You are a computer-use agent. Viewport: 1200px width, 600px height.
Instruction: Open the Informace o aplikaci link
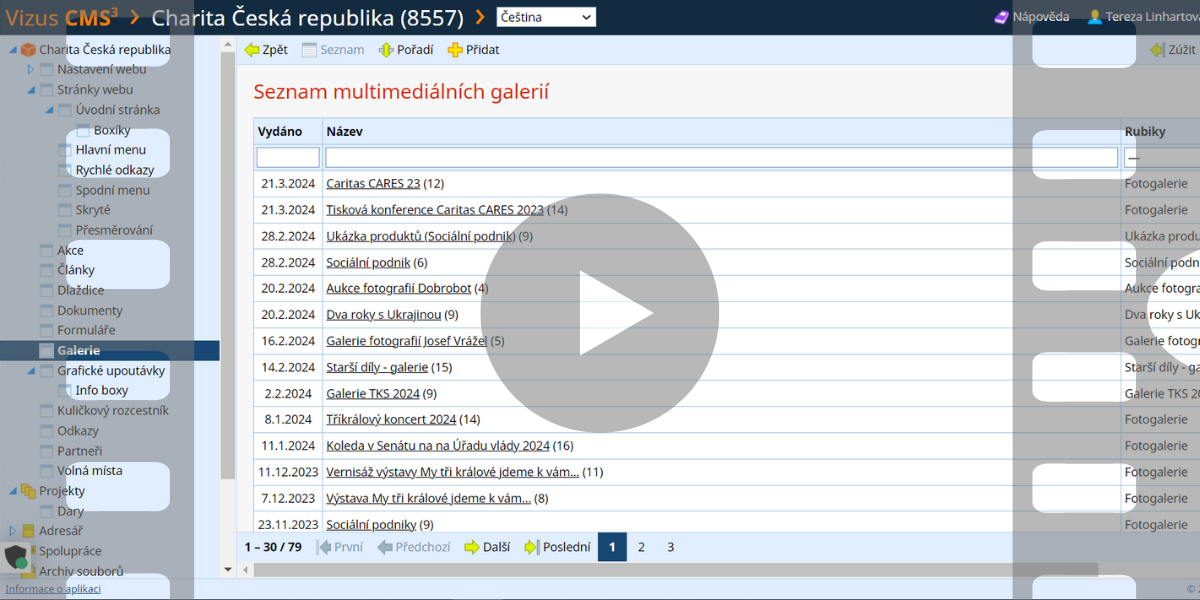(x=53, y=589)
